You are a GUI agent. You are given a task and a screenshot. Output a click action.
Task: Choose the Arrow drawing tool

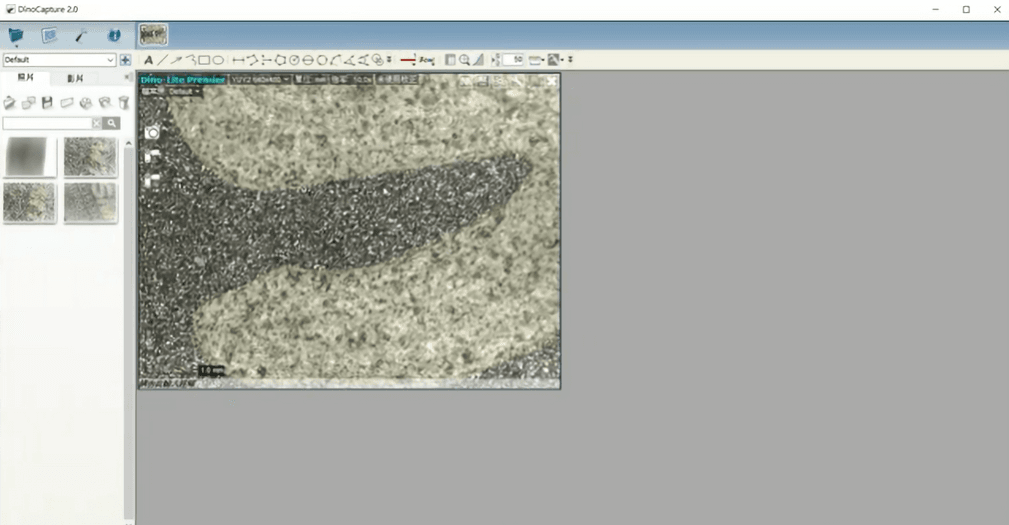click(x=176, y=60)
